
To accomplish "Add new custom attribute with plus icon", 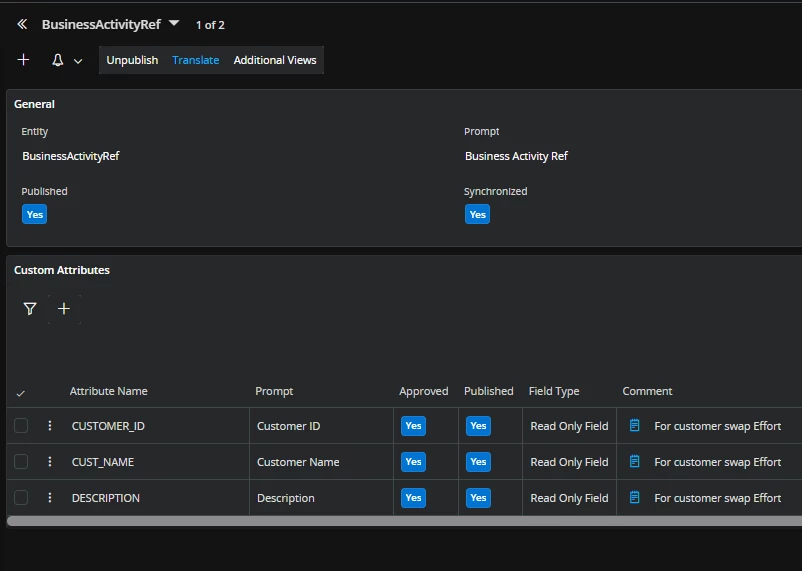I will pyautogui.click(x=64, y=309).
